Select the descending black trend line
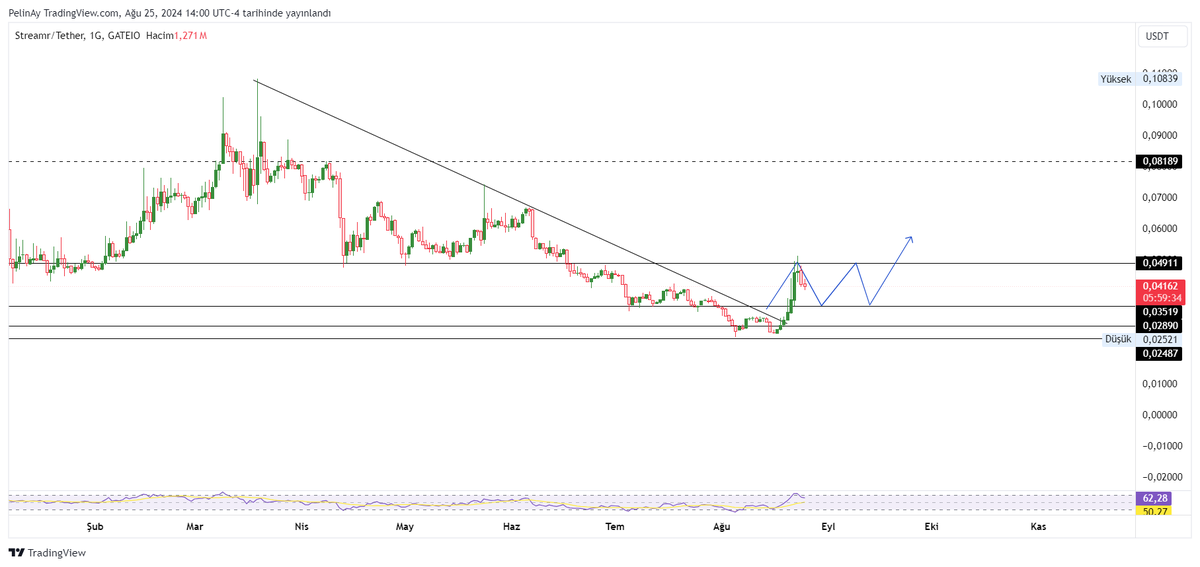 [x=520, y=204]
